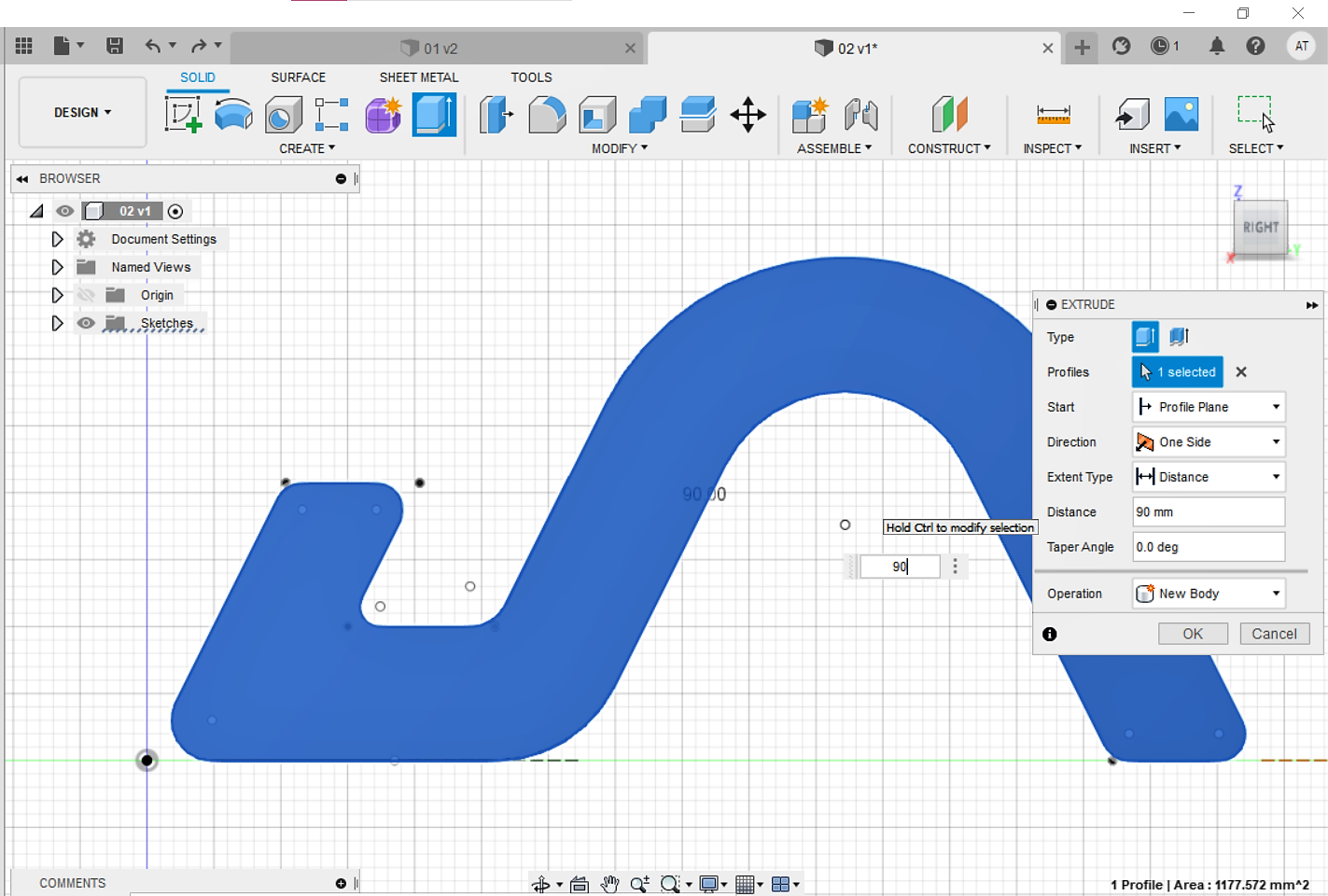Click the Select window tool icon
Screen dimensions: 1328x896
click(x=1255, y=113)
